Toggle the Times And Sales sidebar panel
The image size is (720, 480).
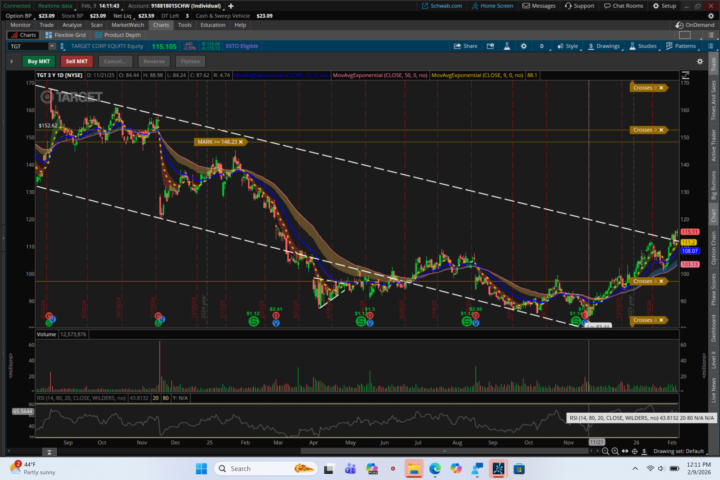(714, 100)
